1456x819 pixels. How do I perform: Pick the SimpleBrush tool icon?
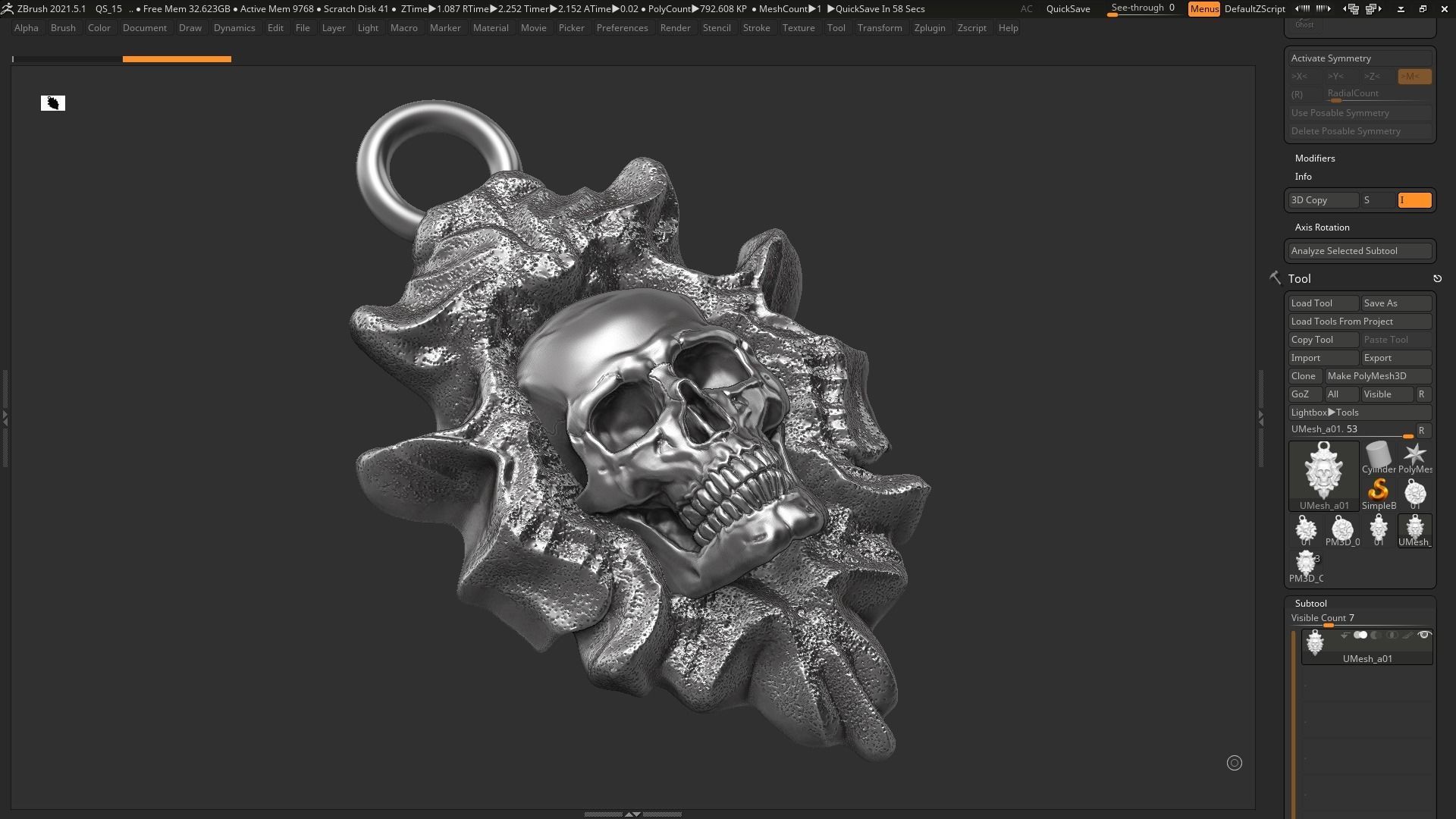coord(1378,494)
